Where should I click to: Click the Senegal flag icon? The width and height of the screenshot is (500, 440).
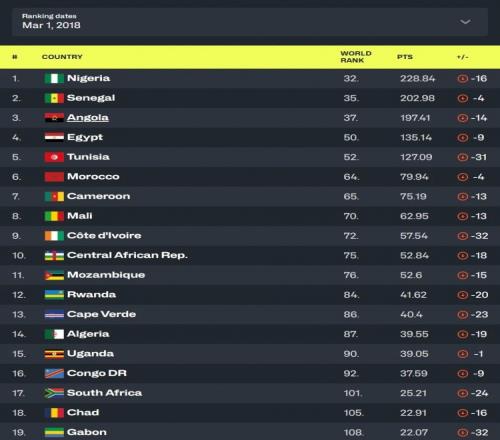(x=54, y=98)
